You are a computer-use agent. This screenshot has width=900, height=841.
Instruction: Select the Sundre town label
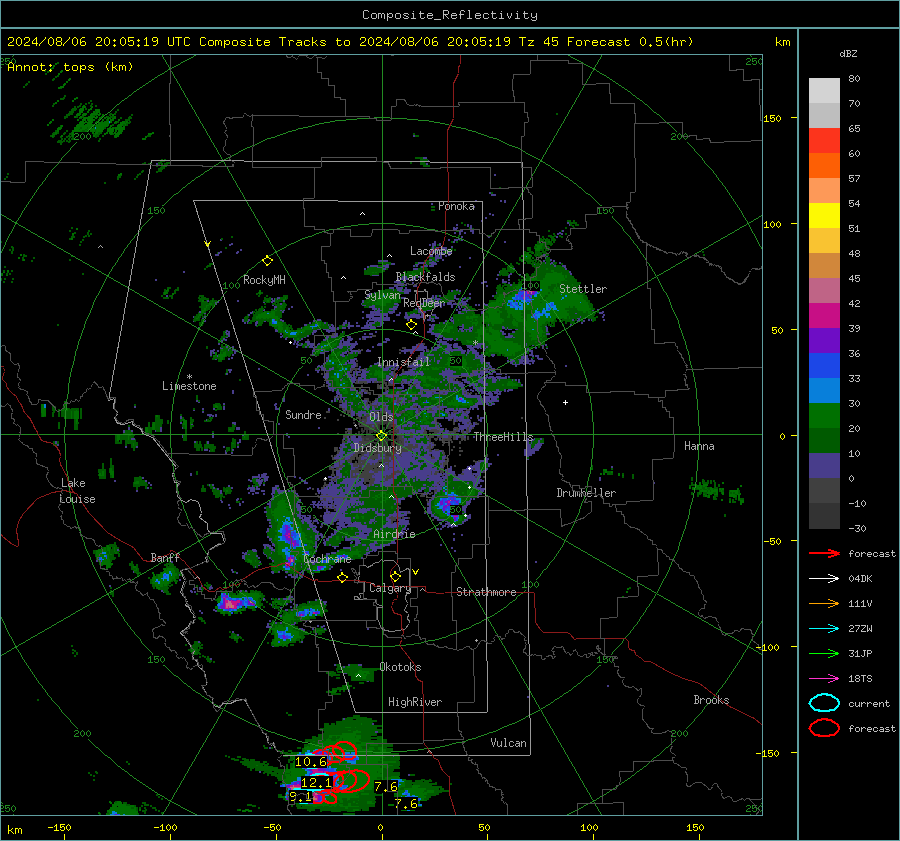tap(303, 414)
